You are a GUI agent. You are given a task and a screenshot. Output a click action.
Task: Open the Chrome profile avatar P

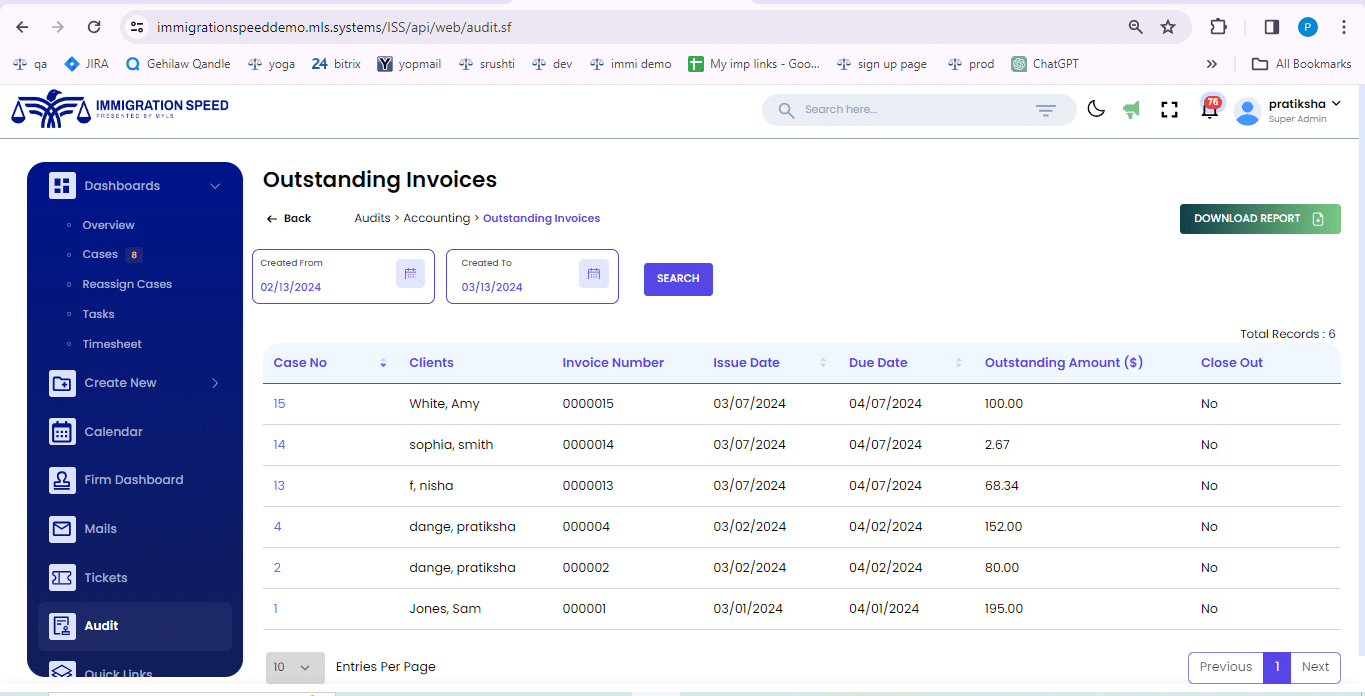(x=1308, y=27)
